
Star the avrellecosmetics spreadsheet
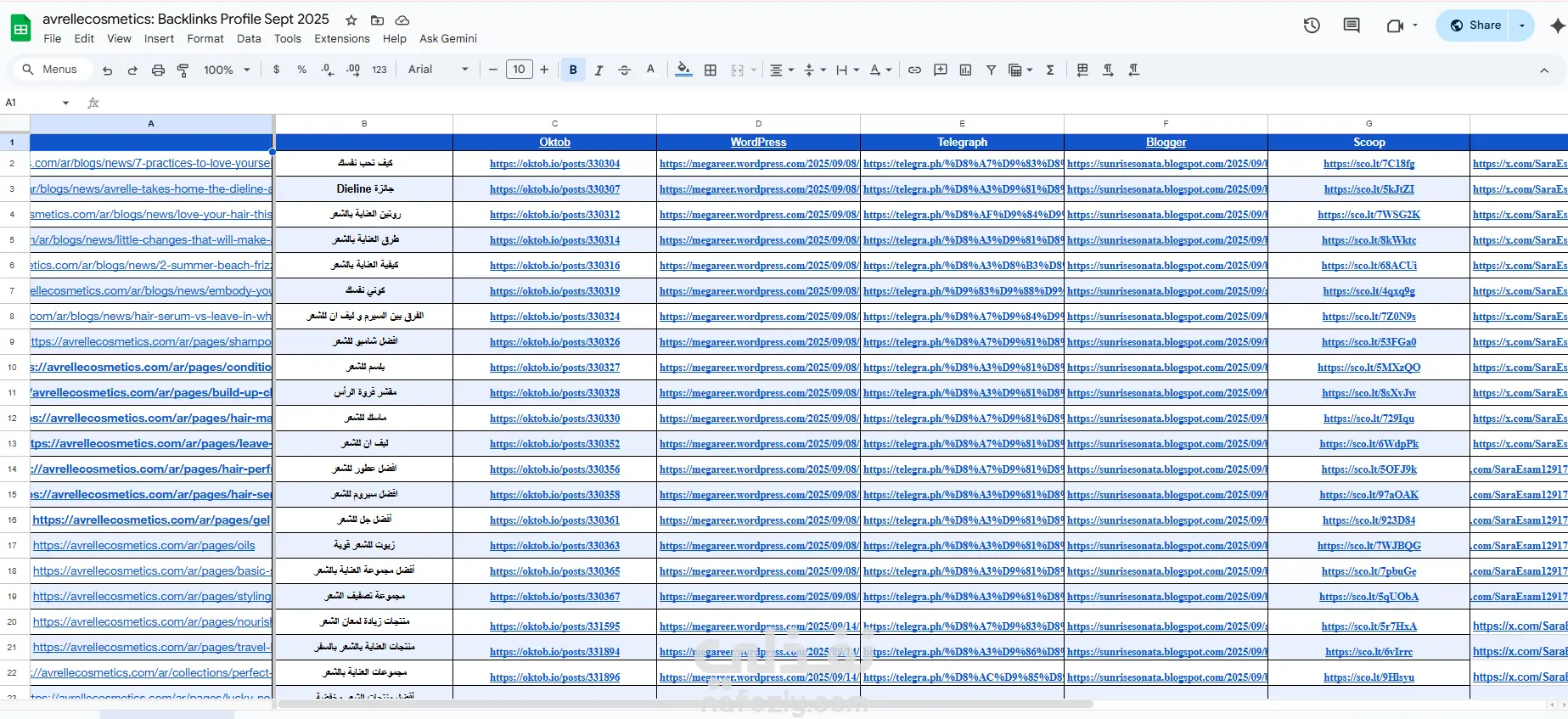[x=351, y=20]
